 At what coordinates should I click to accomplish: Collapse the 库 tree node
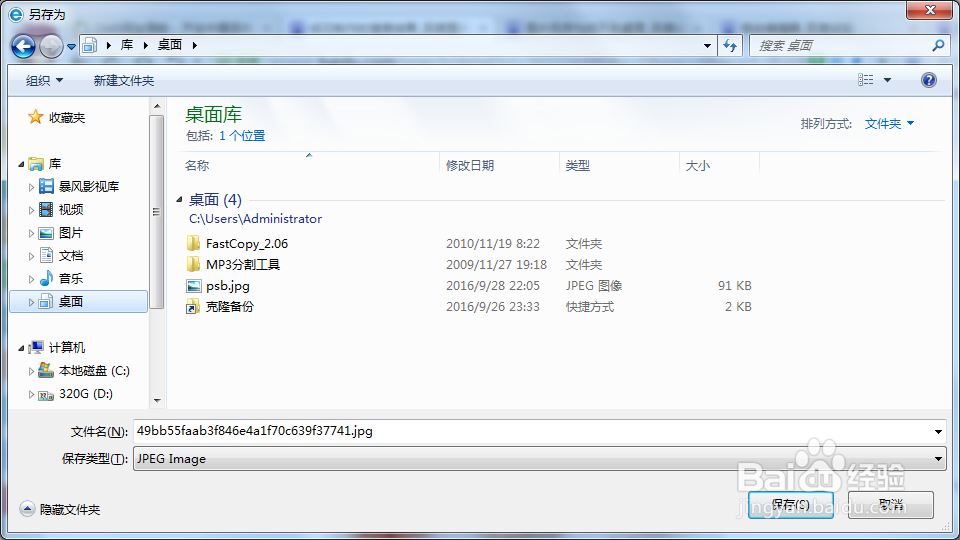(21, 164)
